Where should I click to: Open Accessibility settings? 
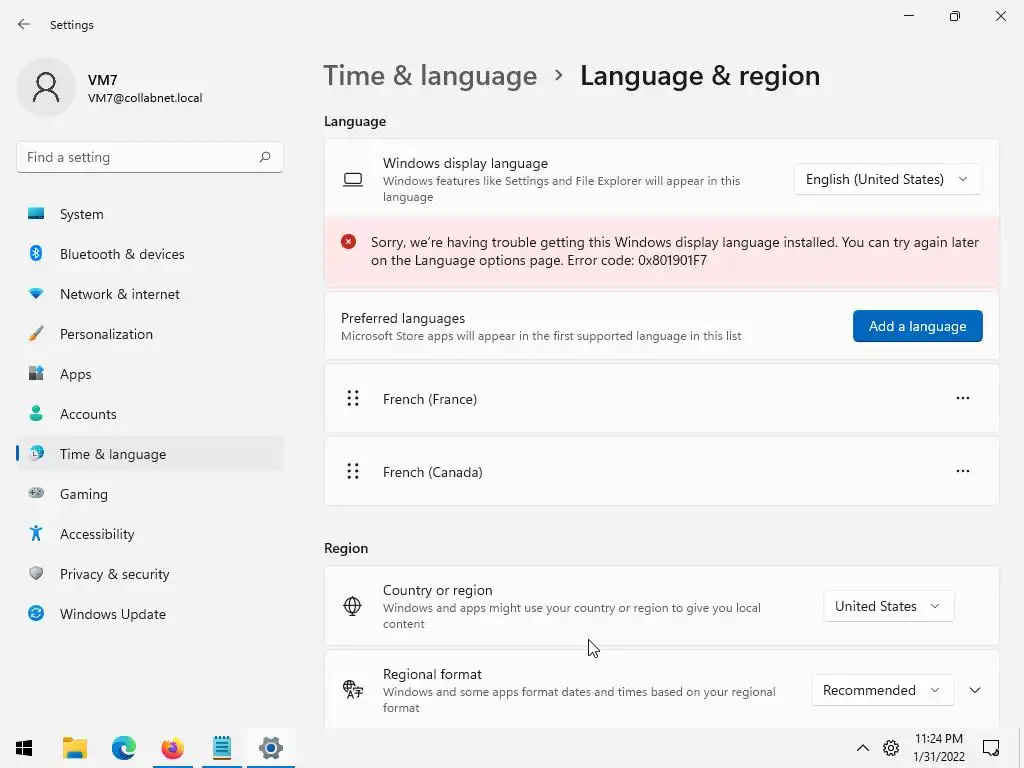150,534
